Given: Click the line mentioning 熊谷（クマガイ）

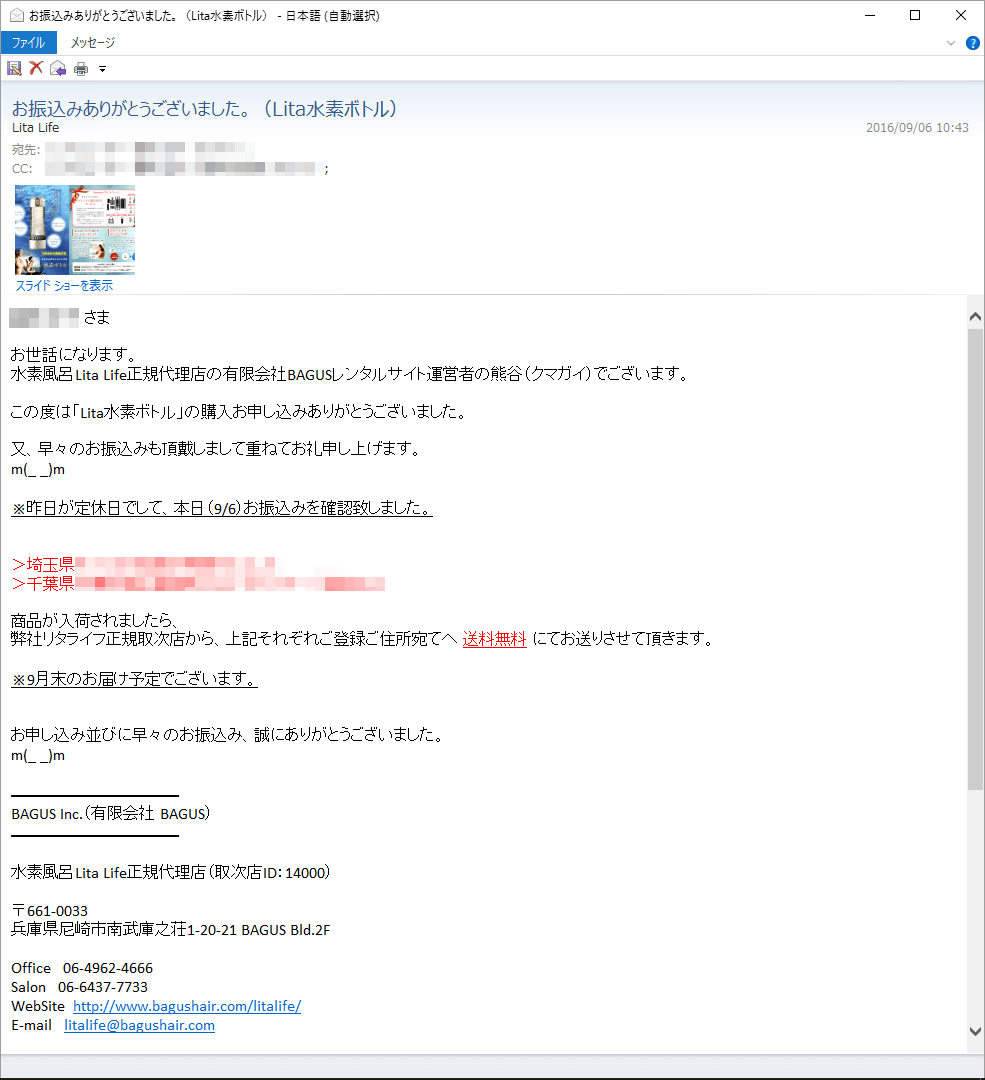Looking at the screenshot, I should tap(349, 374).
